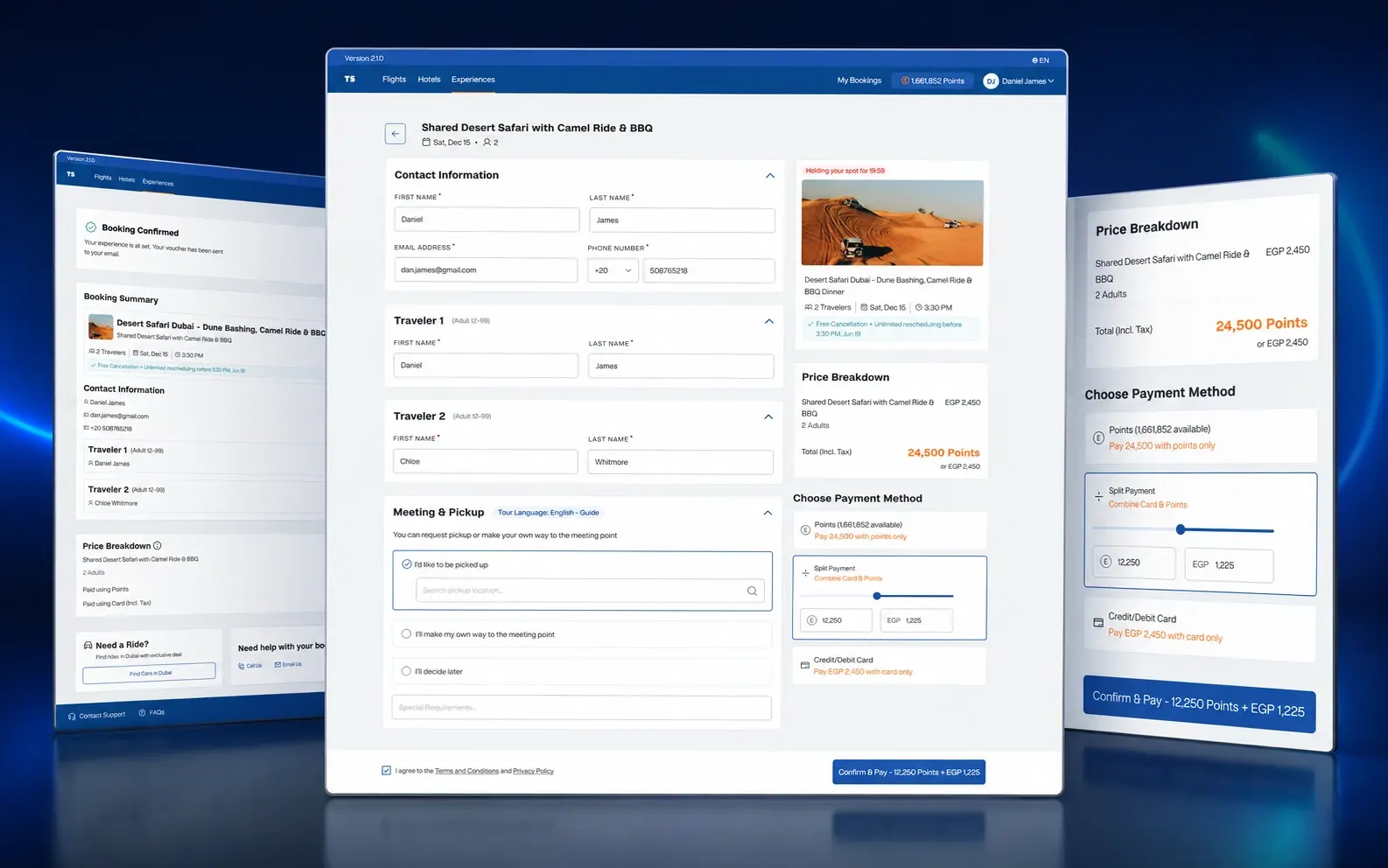The width and height of the screenshot is (1388, 868).
Task: Toggle the Terms and Conditions agreement checkbox
Action: (386, 771)
